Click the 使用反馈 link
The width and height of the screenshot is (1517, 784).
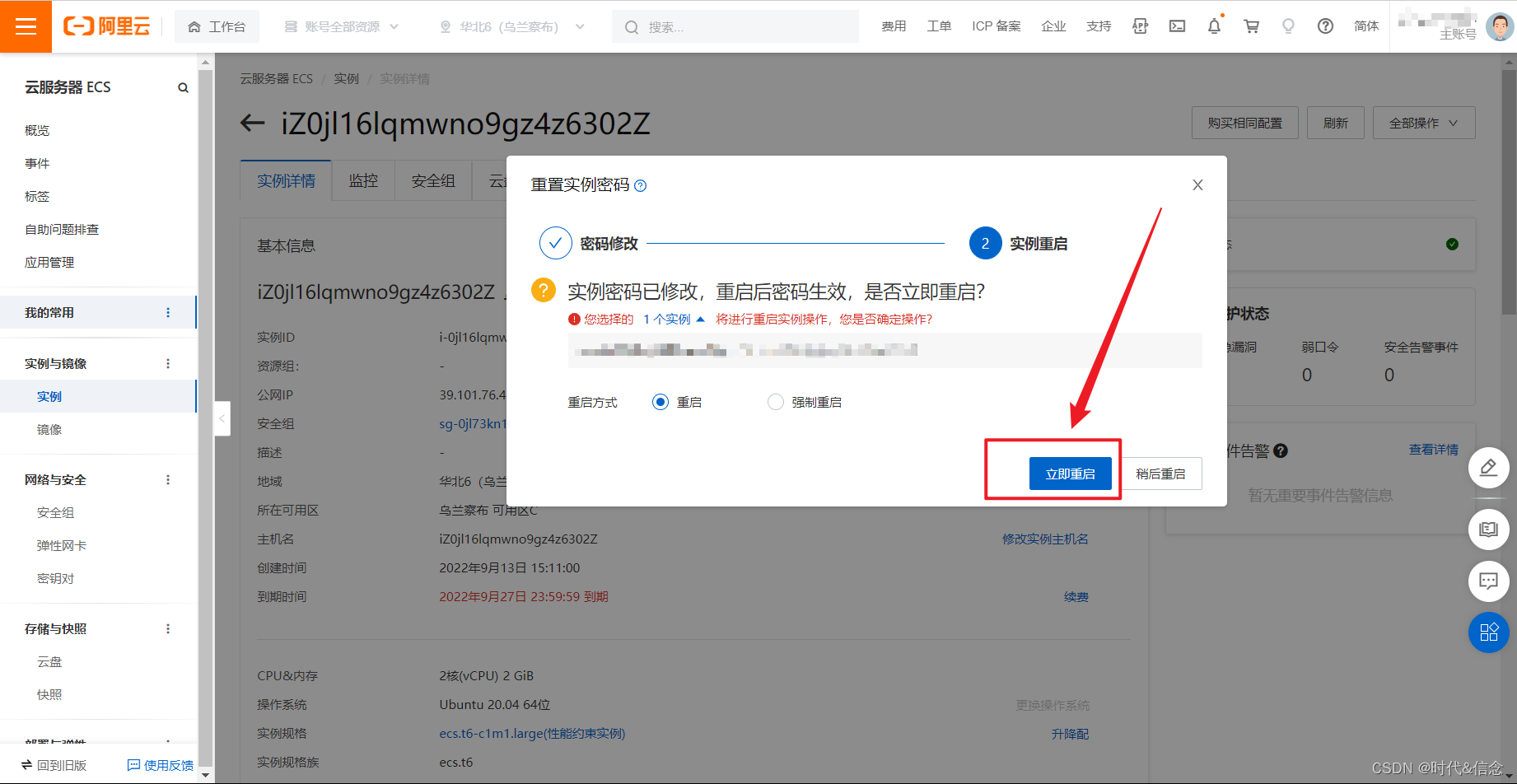161,765
